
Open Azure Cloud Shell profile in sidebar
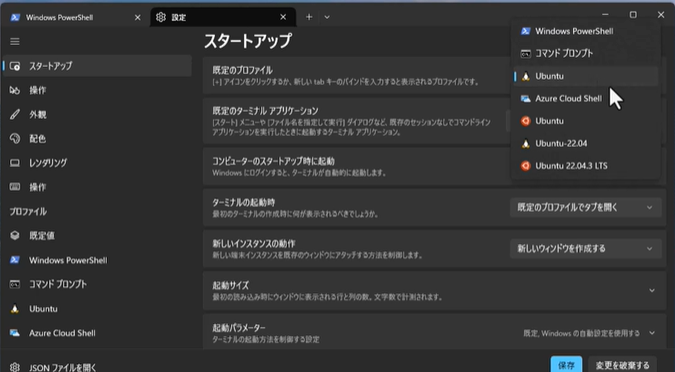[x=97, y=333]
